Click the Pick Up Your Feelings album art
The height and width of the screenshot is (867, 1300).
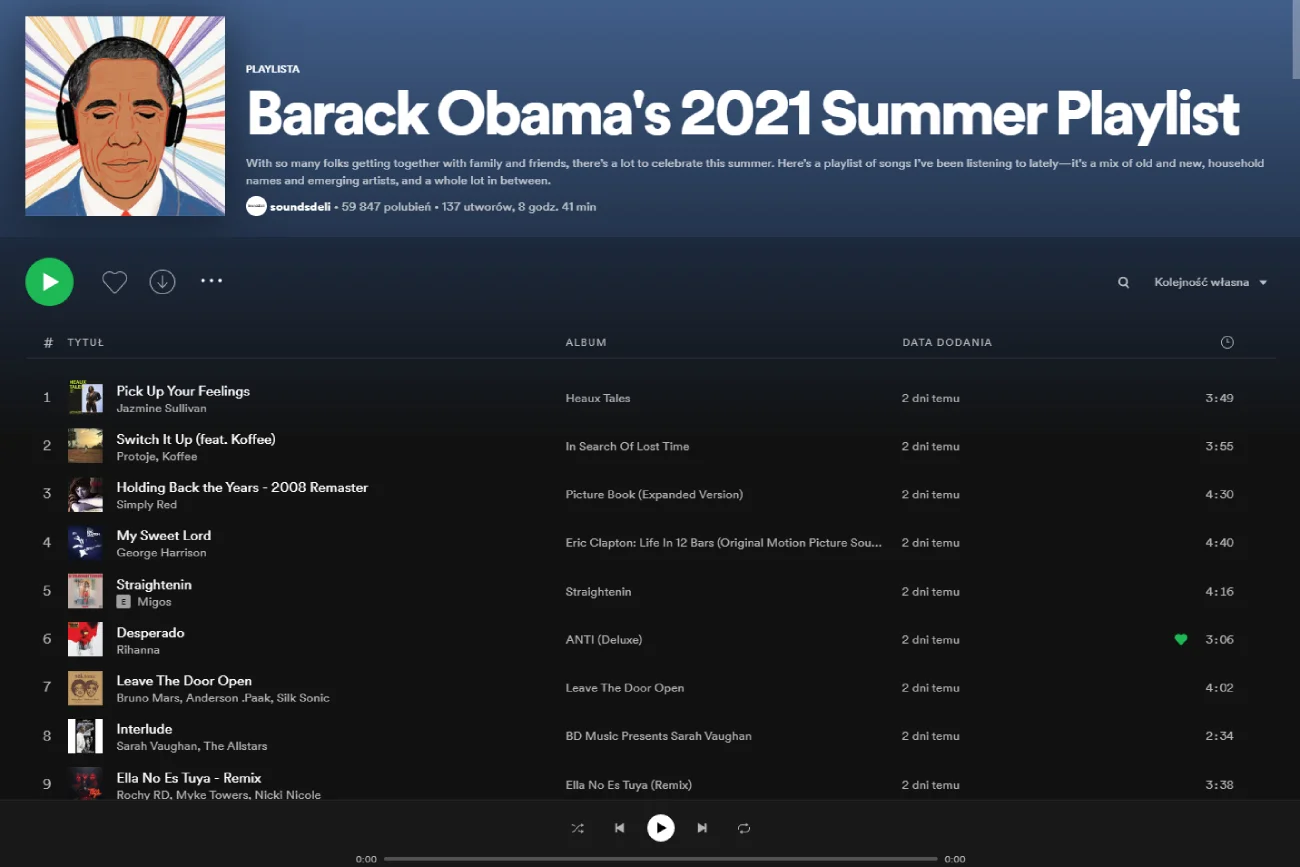tap(85, 397)
